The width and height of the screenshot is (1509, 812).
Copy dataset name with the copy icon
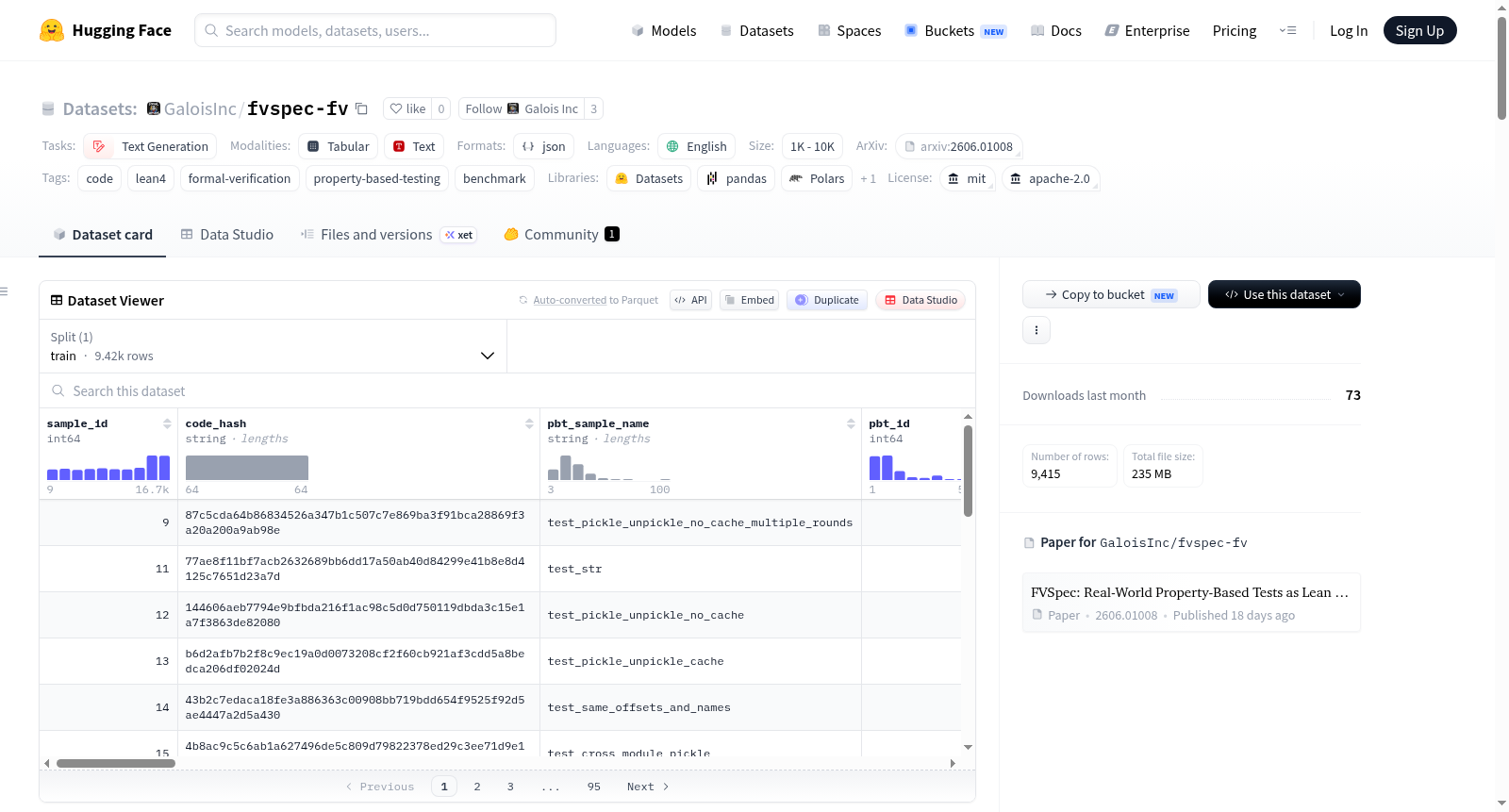point(361,108)
